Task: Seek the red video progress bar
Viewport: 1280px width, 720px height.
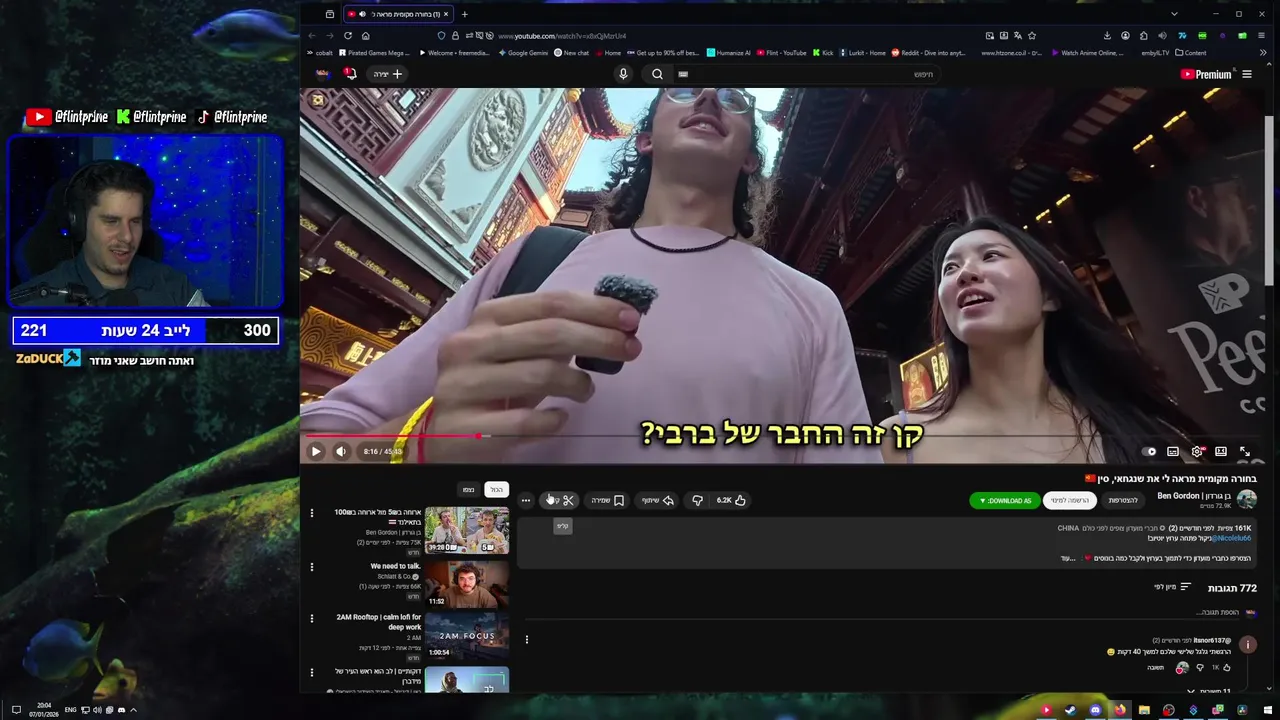Action: pos(780,436)
